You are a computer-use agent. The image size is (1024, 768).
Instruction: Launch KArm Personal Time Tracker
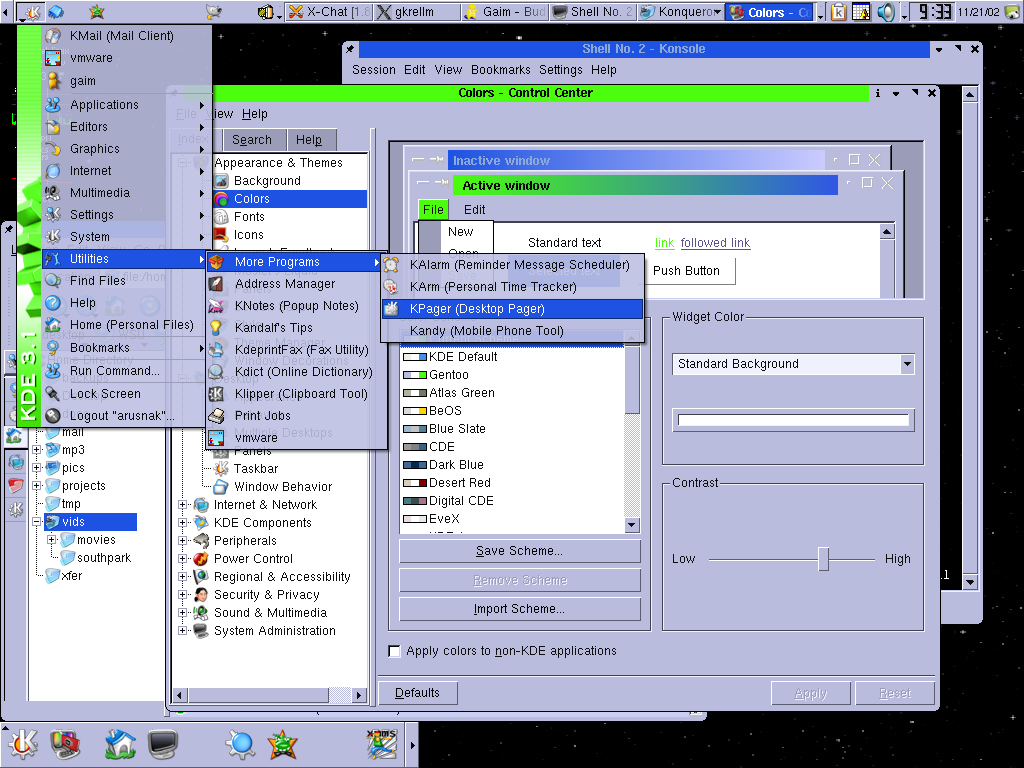point(513,287)
